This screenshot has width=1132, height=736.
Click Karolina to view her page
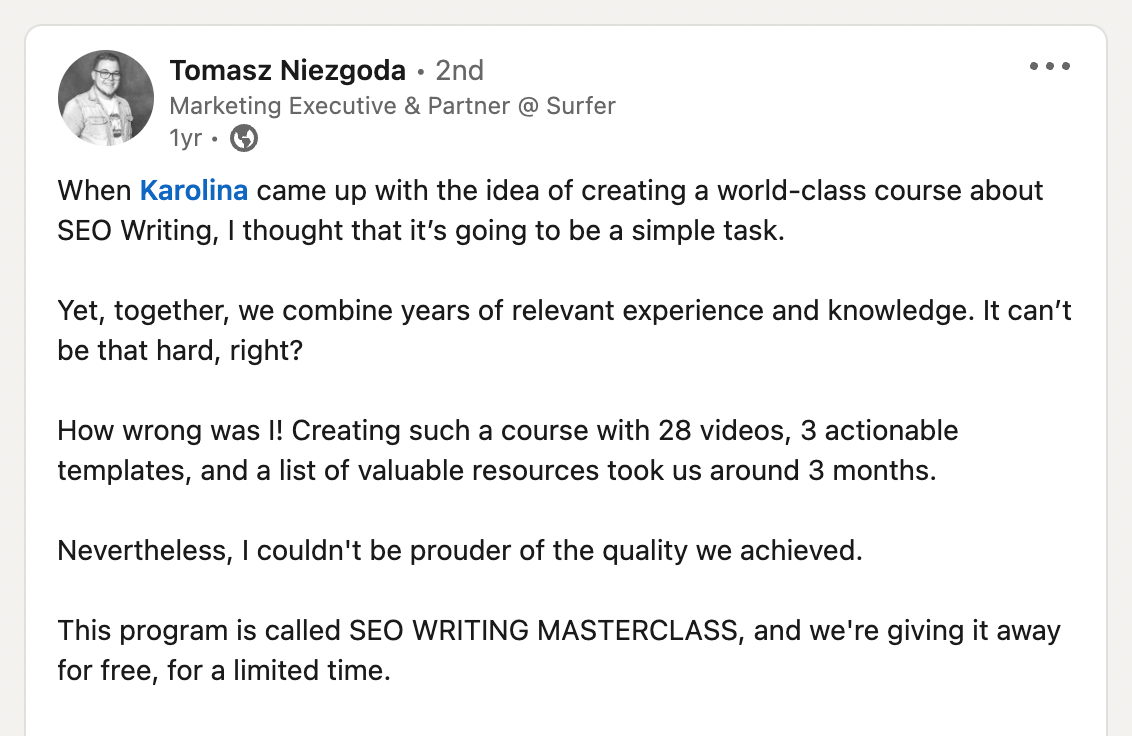194,190
